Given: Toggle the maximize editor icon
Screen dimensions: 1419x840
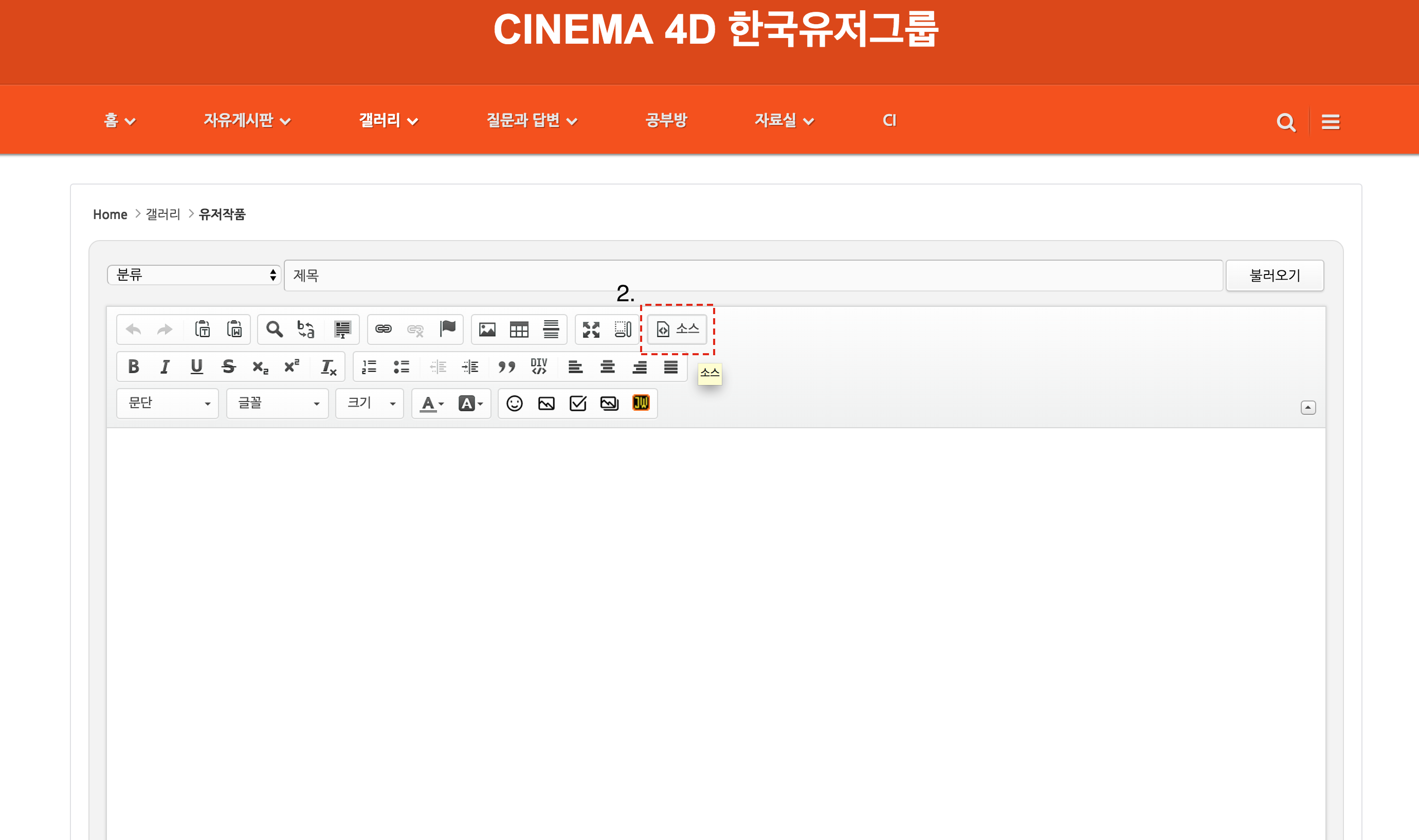Looking at the screenshot, I should (x=591, y=330).
